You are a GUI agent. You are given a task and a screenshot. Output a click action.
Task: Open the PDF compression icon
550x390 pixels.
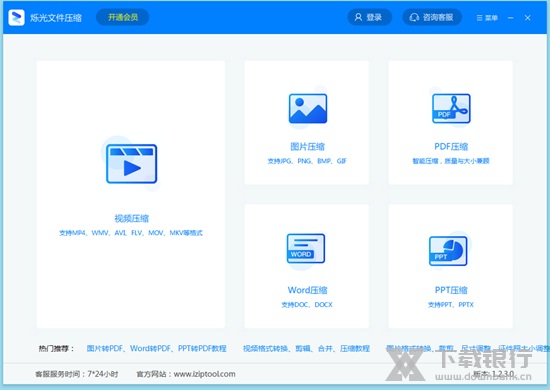[451, 108]
